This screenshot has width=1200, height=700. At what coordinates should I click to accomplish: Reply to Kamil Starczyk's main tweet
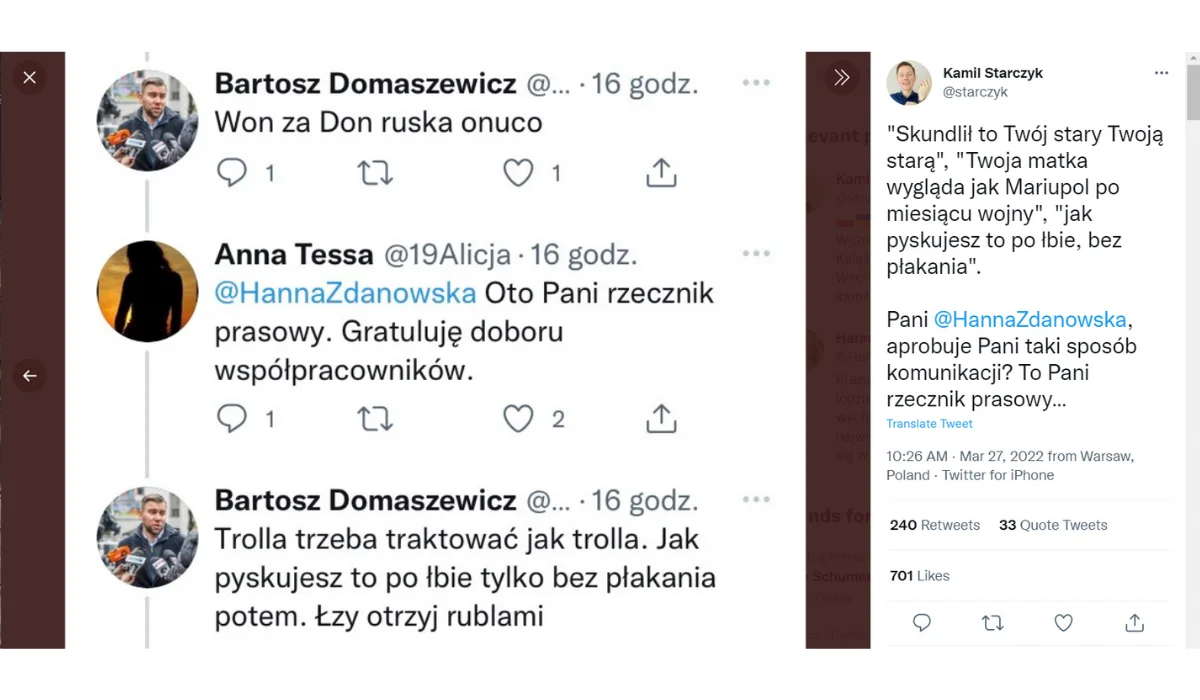(x=922, y=623)
